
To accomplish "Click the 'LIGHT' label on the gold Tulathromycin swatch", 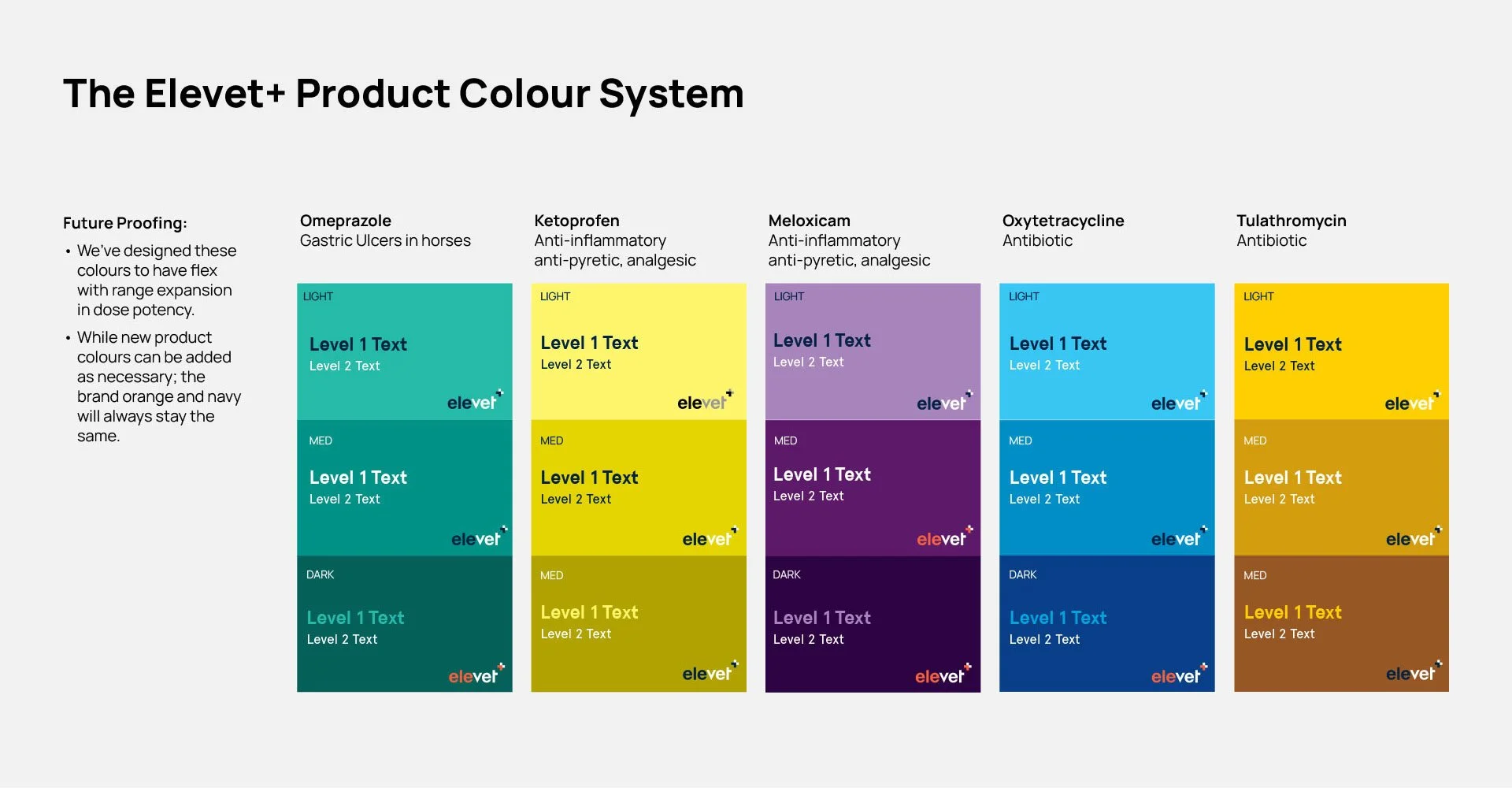I will [x=1258, y=296].
